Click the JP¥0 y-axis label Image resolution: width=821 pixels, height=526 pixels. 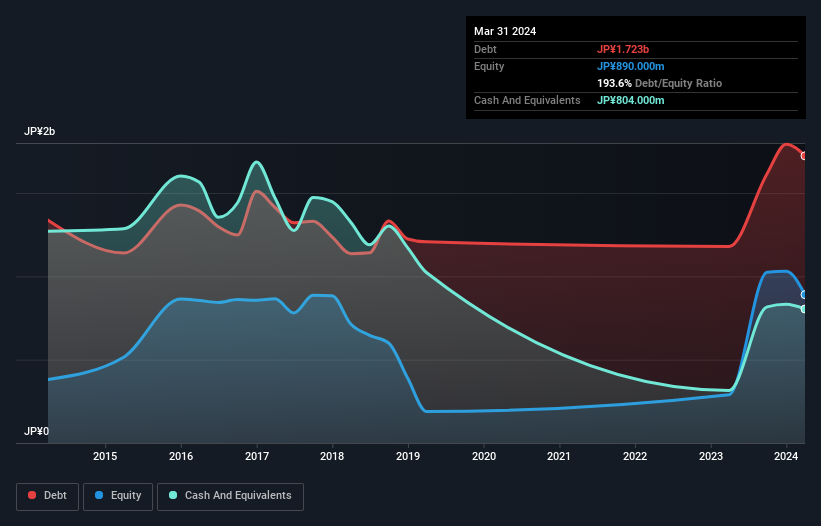tap(36, 431)
